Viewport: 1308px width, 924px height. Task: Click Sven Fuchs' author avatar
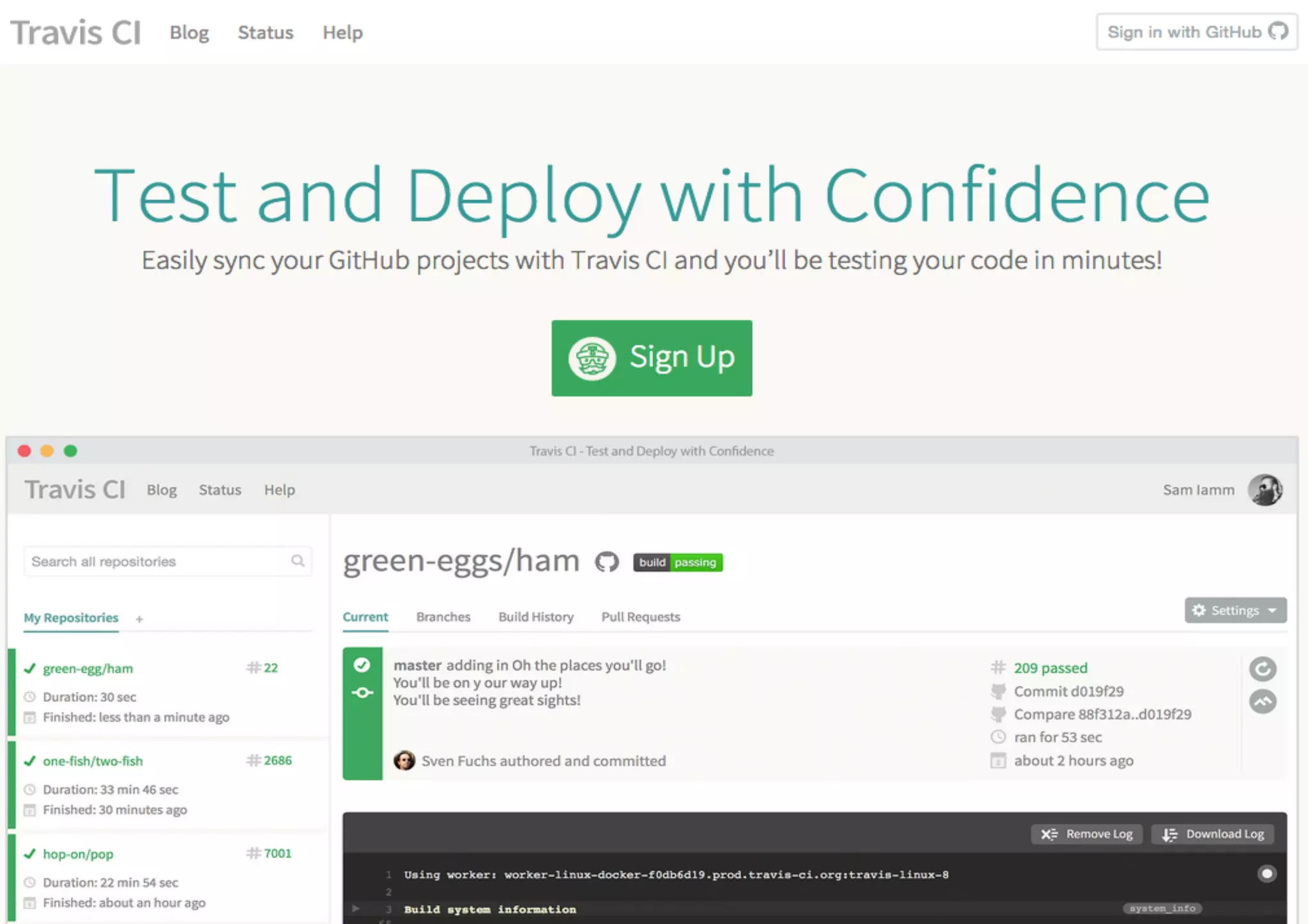404,761
